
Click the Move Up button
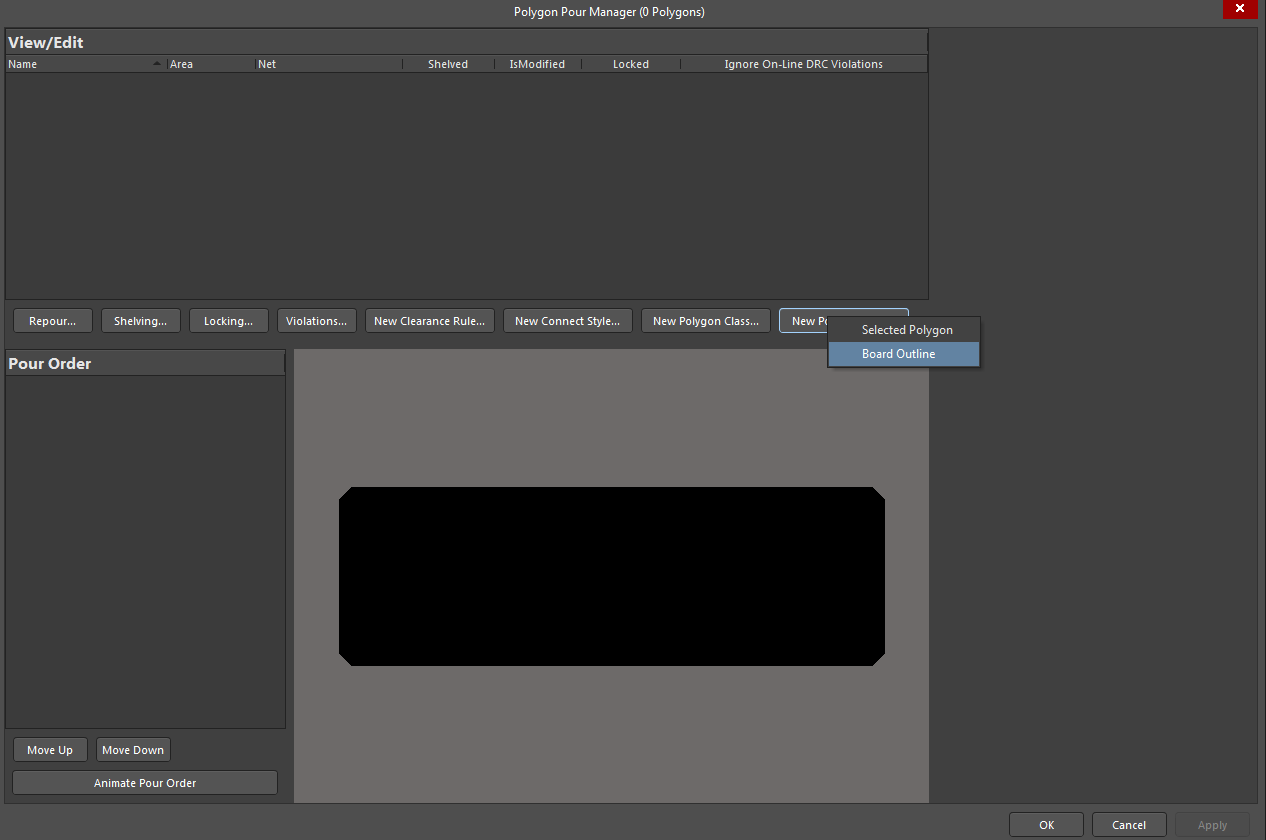tap(50, 750)
